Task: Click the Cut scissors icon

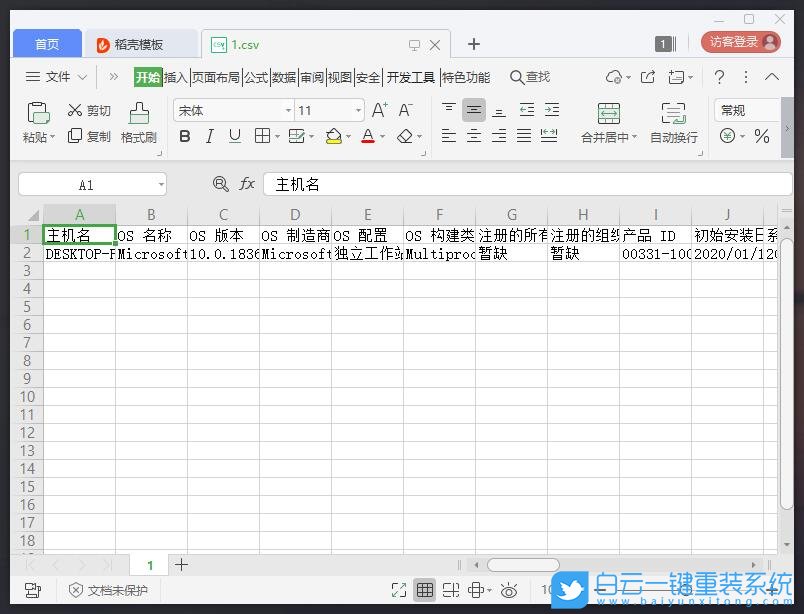Action: (x=74, y=110)
